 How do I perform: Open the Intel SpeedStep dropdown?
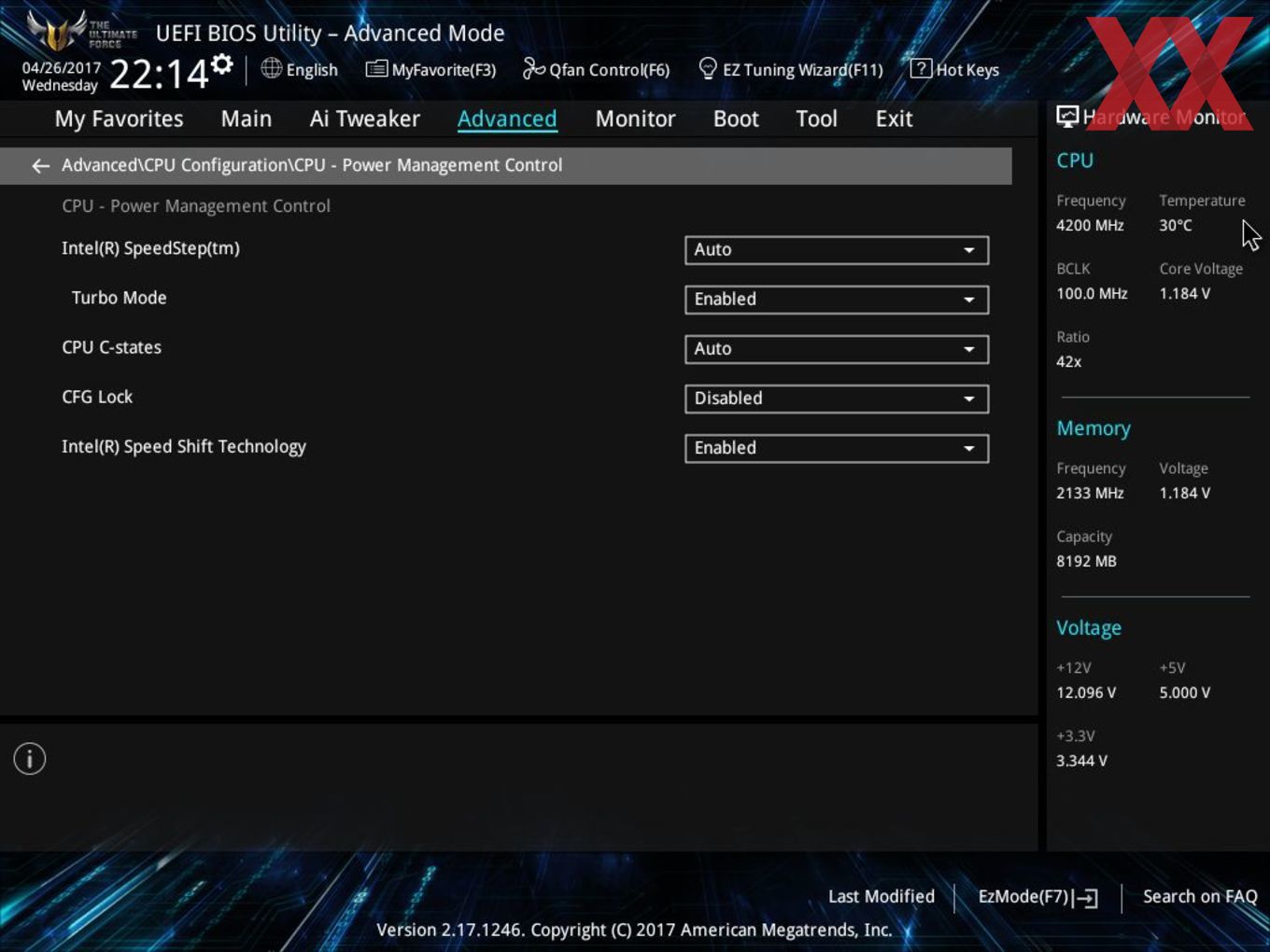[x=837, y=250]
